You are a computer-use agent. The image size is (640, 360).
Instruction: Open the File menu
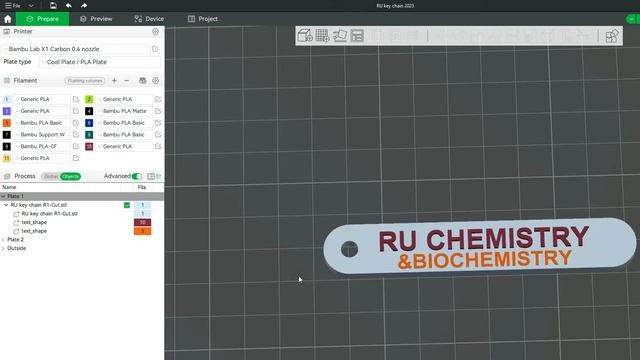click(13, 6)
